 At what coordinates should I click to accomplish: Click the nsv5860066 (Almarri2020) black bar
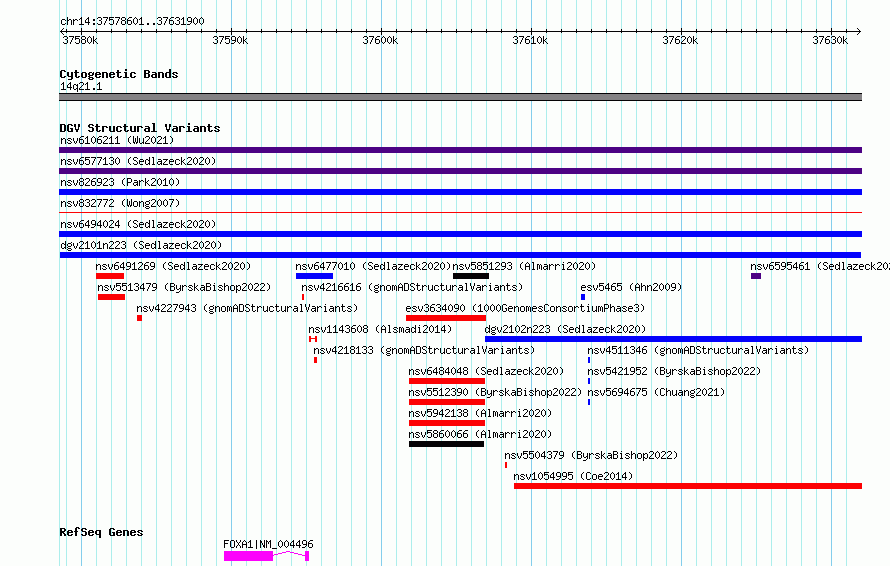[447, 444]
